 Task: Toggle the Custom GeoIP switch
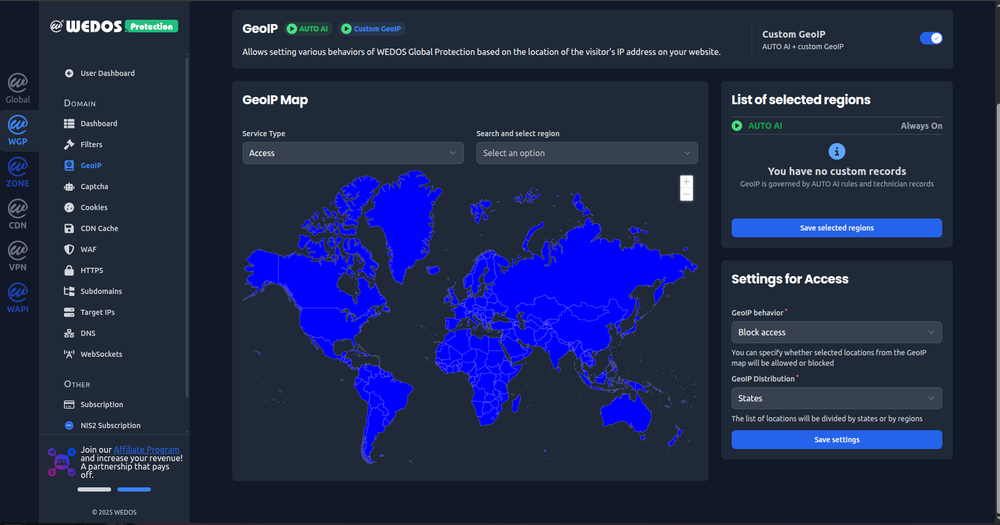coord(930,38)
